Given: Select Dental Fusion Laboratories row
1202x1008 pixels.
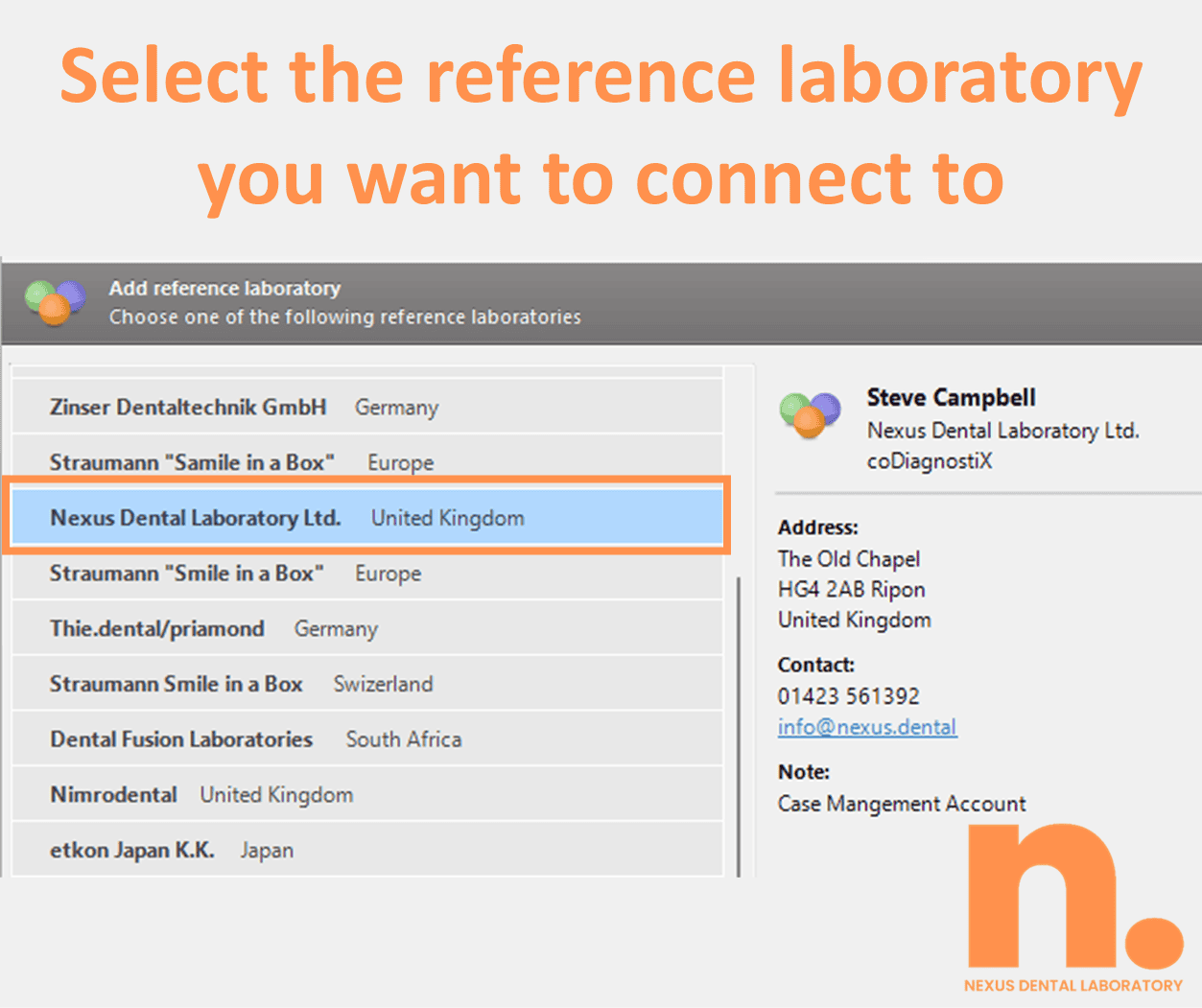Looking at the screenshot, I should click(x=367, y=739).
